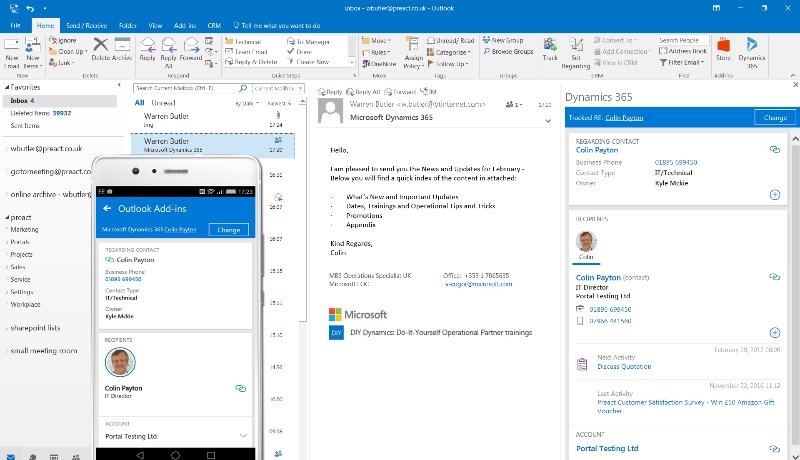Screen dimensions: 800x460
Task: Open the Sent Items folder
Action: [25, 125]
